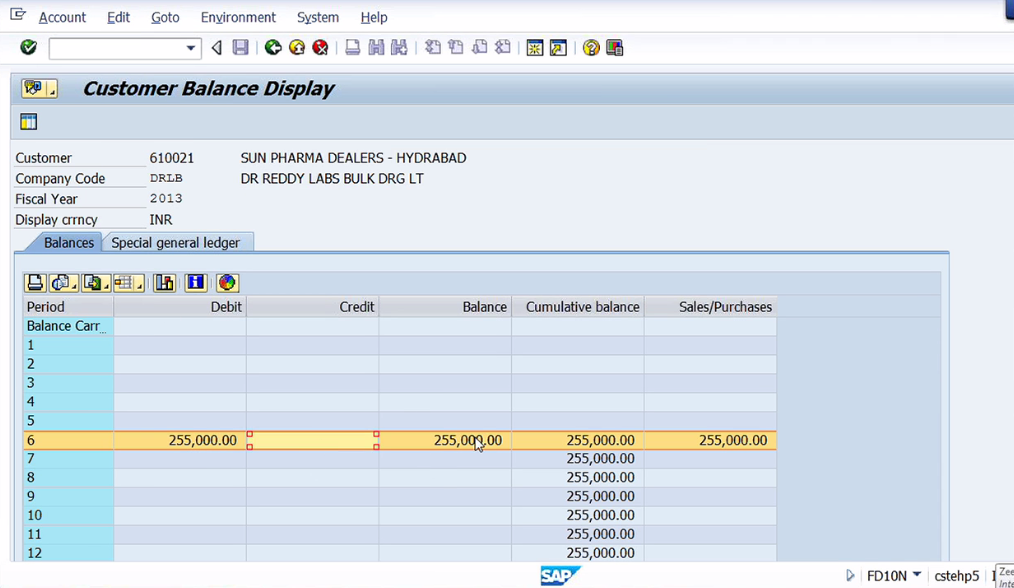The image size is (1014, 588).
Task: Click the Balance column header
Action: [445, 307]
